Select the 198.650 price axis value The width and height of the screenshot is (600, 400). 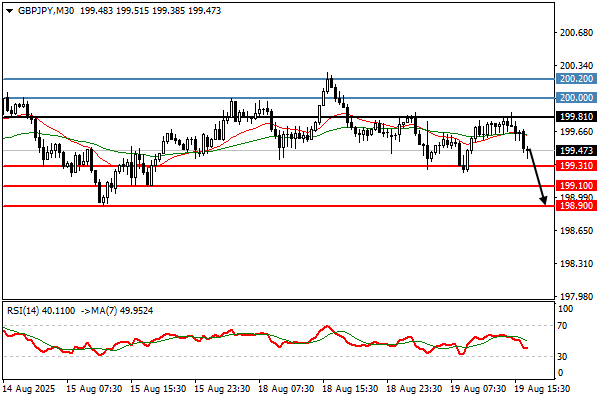coord(576,230)
